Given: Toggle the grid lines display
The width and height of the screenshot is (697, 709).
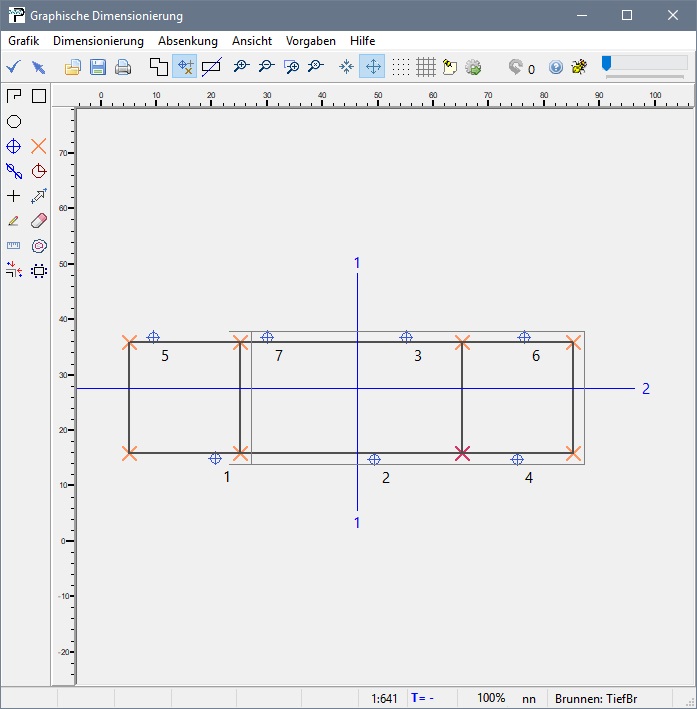Looking at the screenshot, I should pos(425,67).
